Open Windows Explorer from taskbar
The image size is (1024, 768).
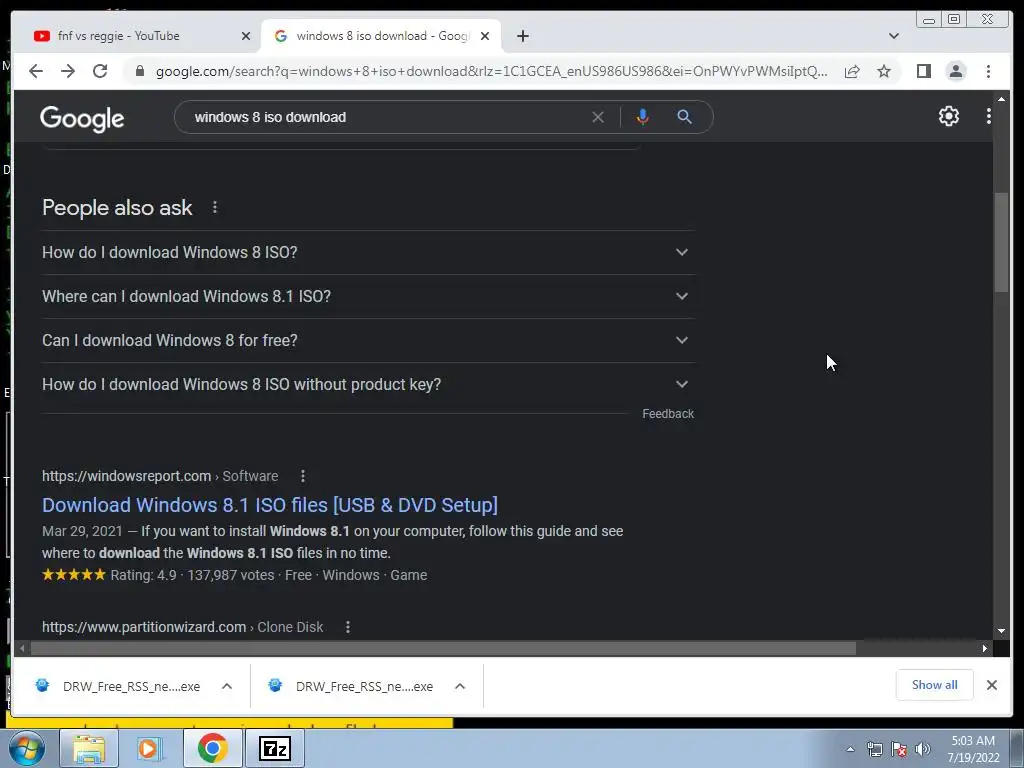89,749
